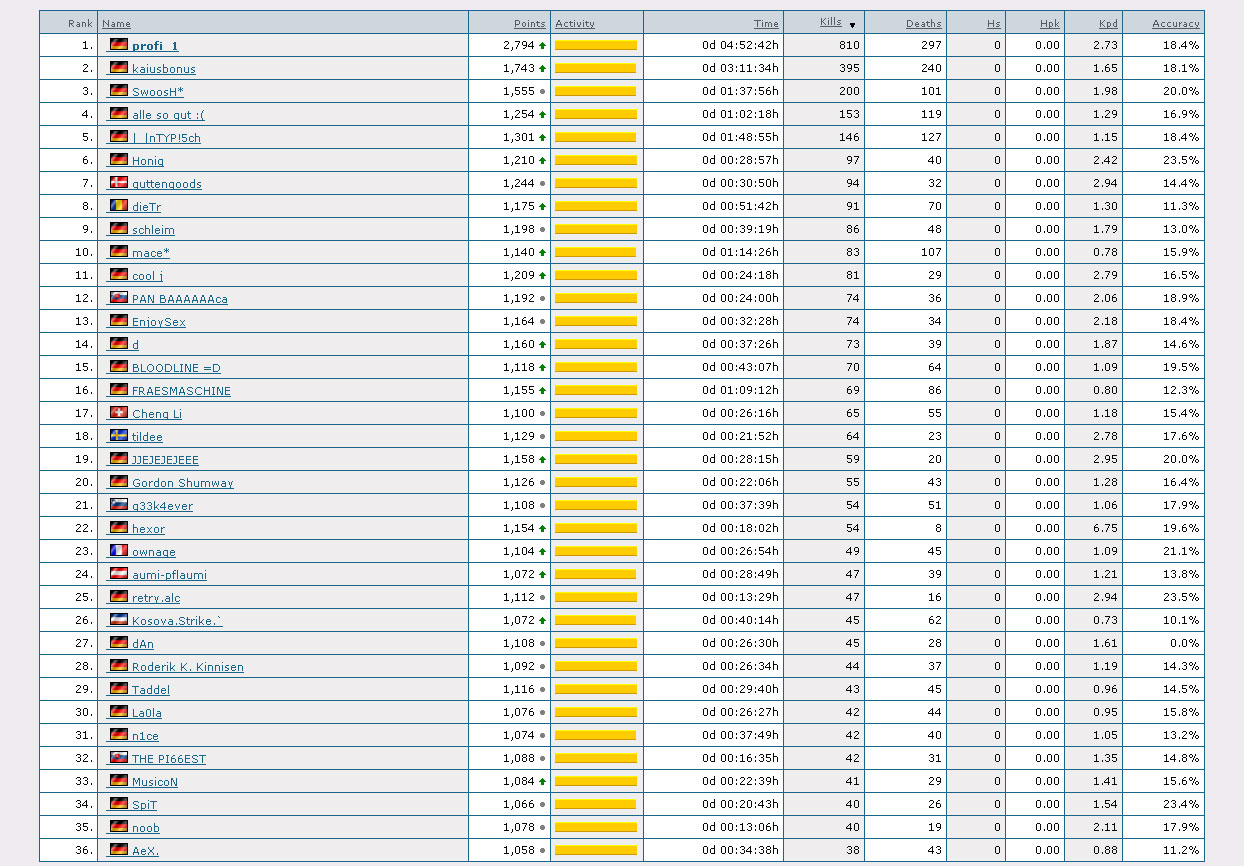The width and height of the screenshot is (1244, 866).
Task: Click the activity bar in SwoosH* row
Action: (596, 91)
